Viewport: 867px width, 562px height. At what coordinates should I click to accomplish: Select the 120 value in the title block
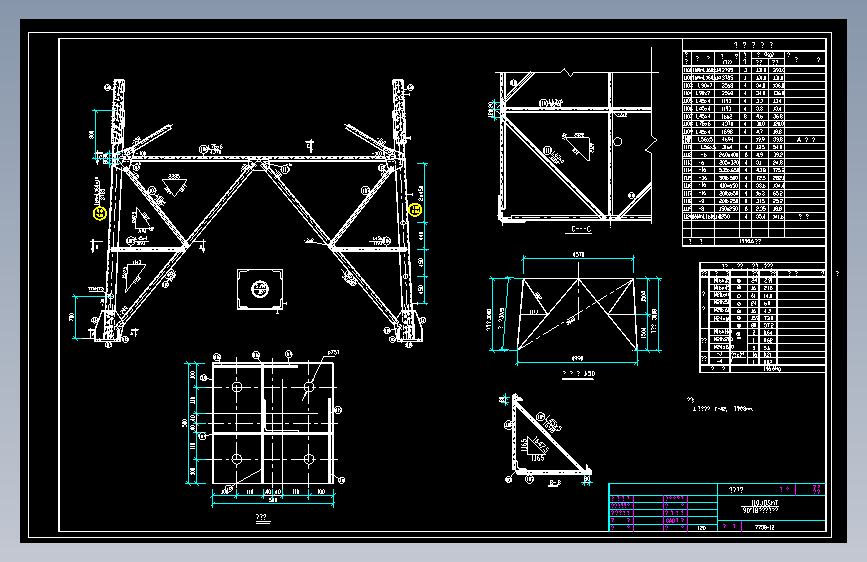pos(702,528)
